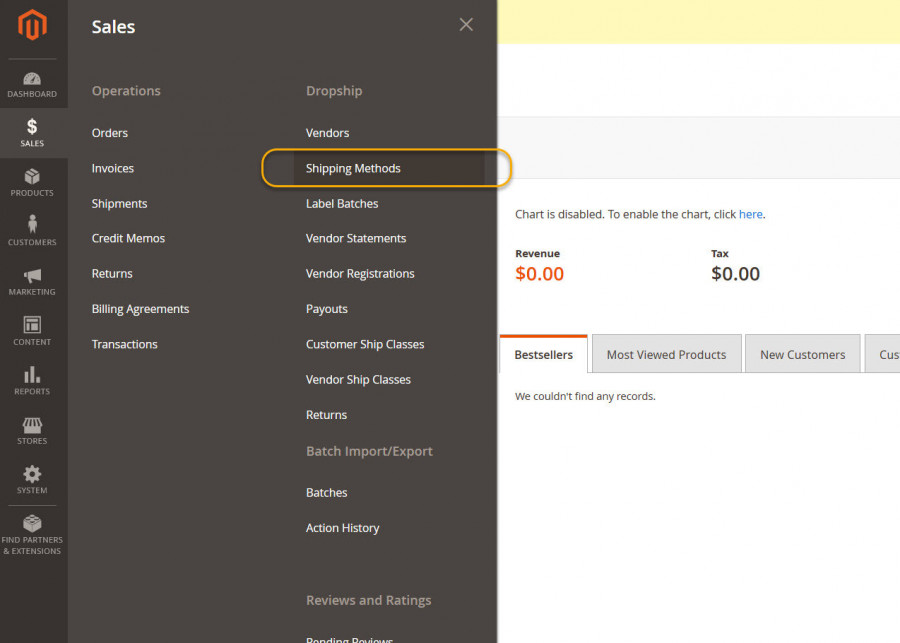The height and width of the screenshot is (643, 900).
Task: Open Vendor Registrations menu item
Action: point(360,274)
